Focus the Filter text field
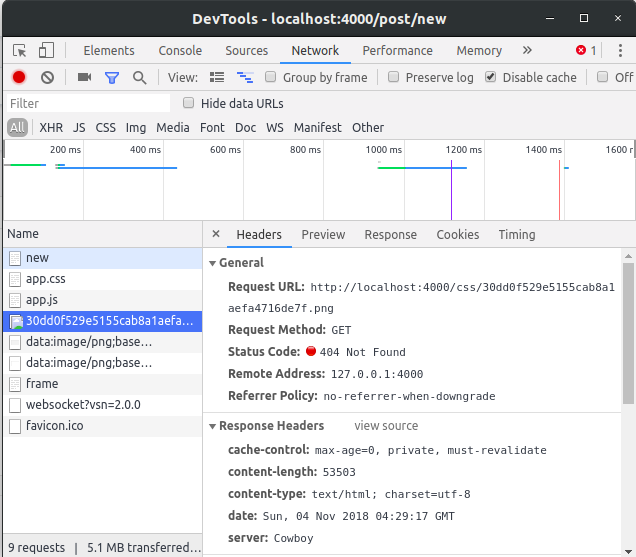 (x=88, y=103)
